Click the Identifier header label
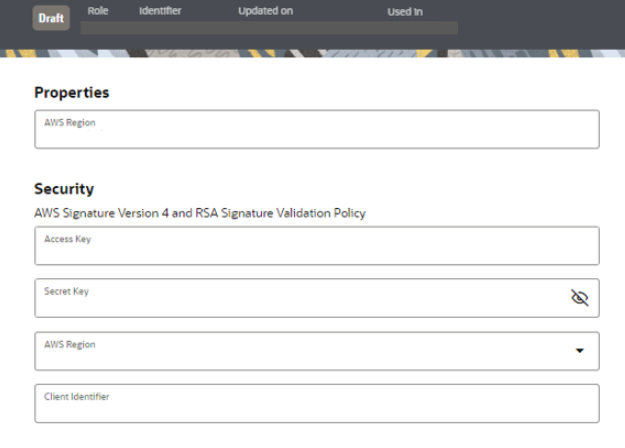625x448 pixels. tap(160, 11)
